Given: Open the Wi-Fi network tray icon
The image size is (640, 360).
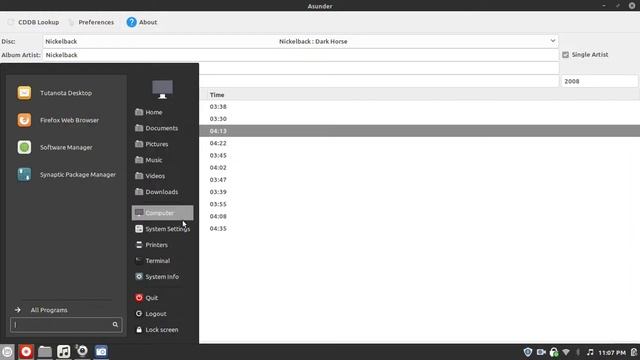Looking at the screenshot, I should tap(566, 352).
